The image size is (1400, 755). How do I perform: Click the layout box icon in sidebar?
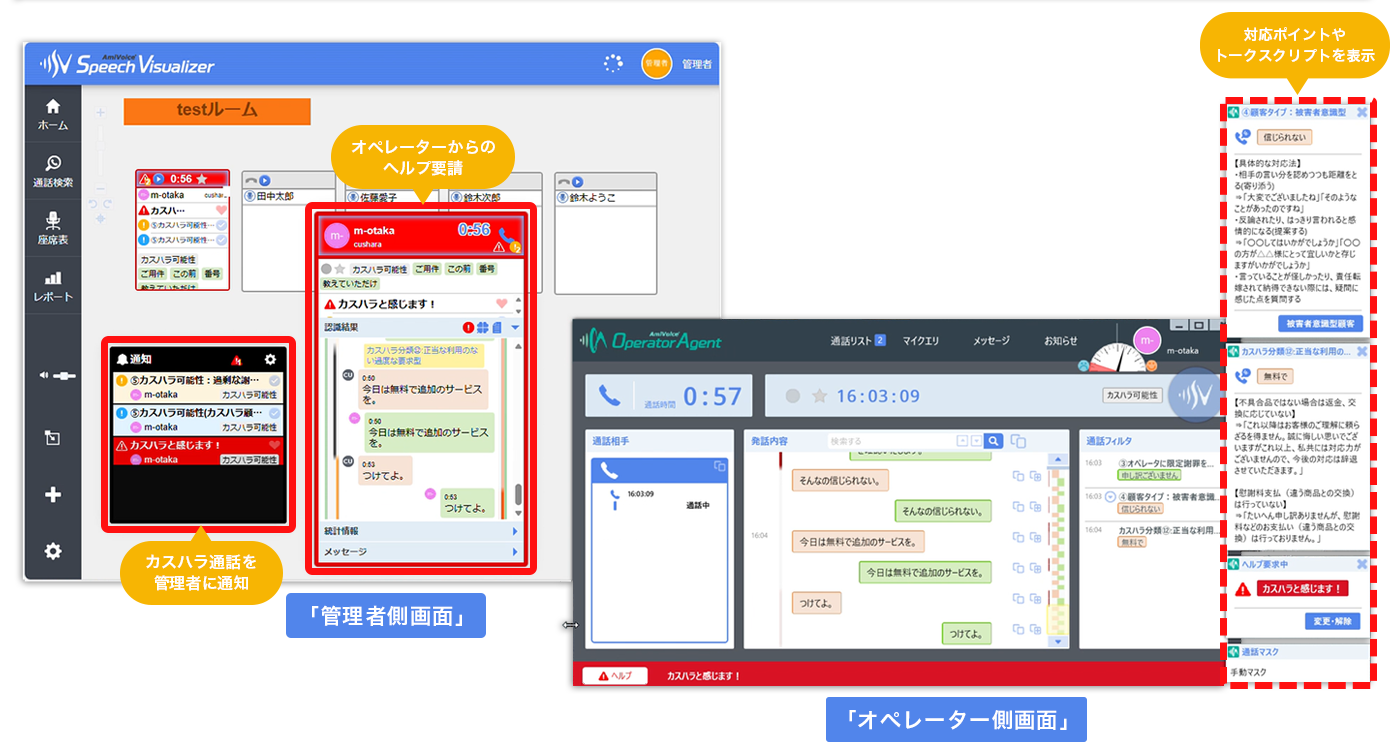tap(53, 437)
